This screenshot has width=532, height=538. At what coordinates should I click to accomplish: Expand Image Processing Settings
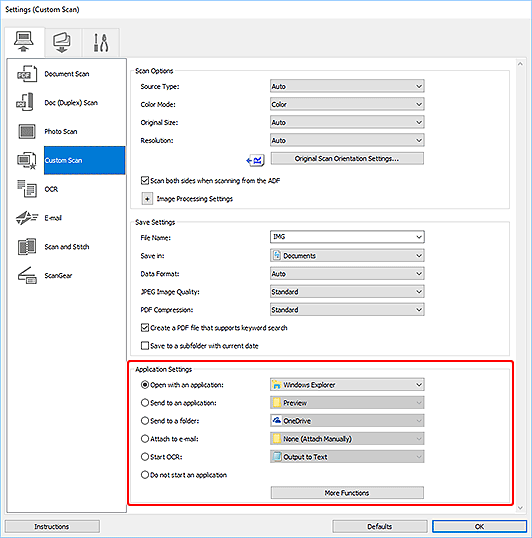(x=147, y=199)
